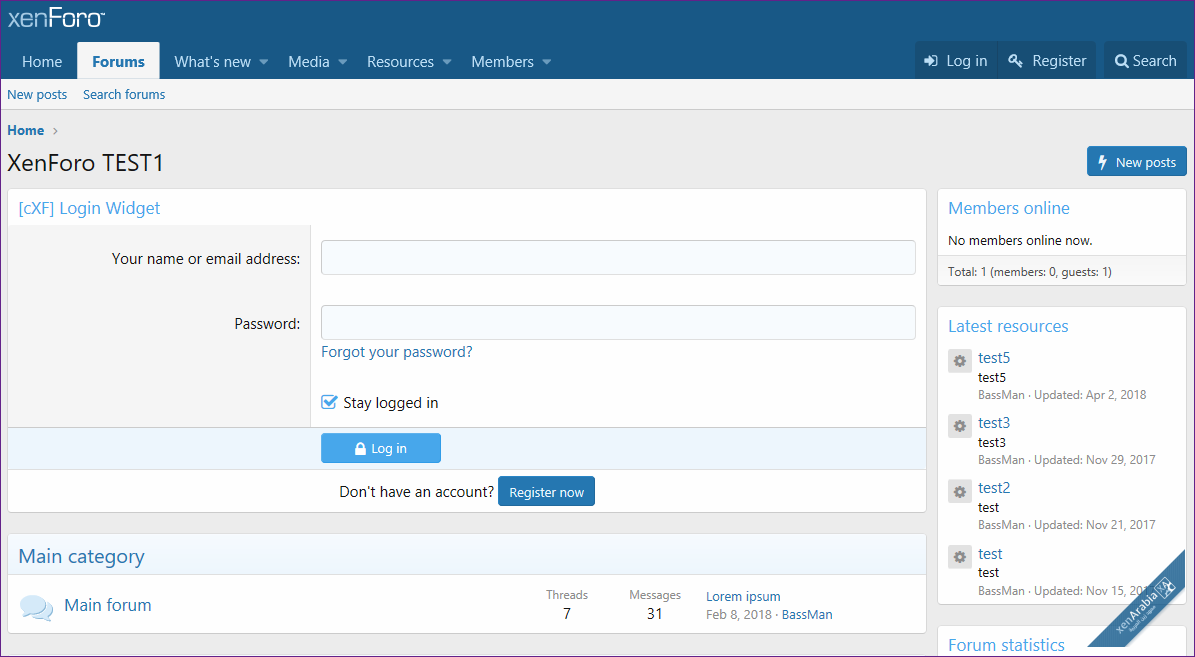The height and width of the screenshot is (657, 1195).
Task: Expand the Resources menu
Action: [x=401, y=61]
